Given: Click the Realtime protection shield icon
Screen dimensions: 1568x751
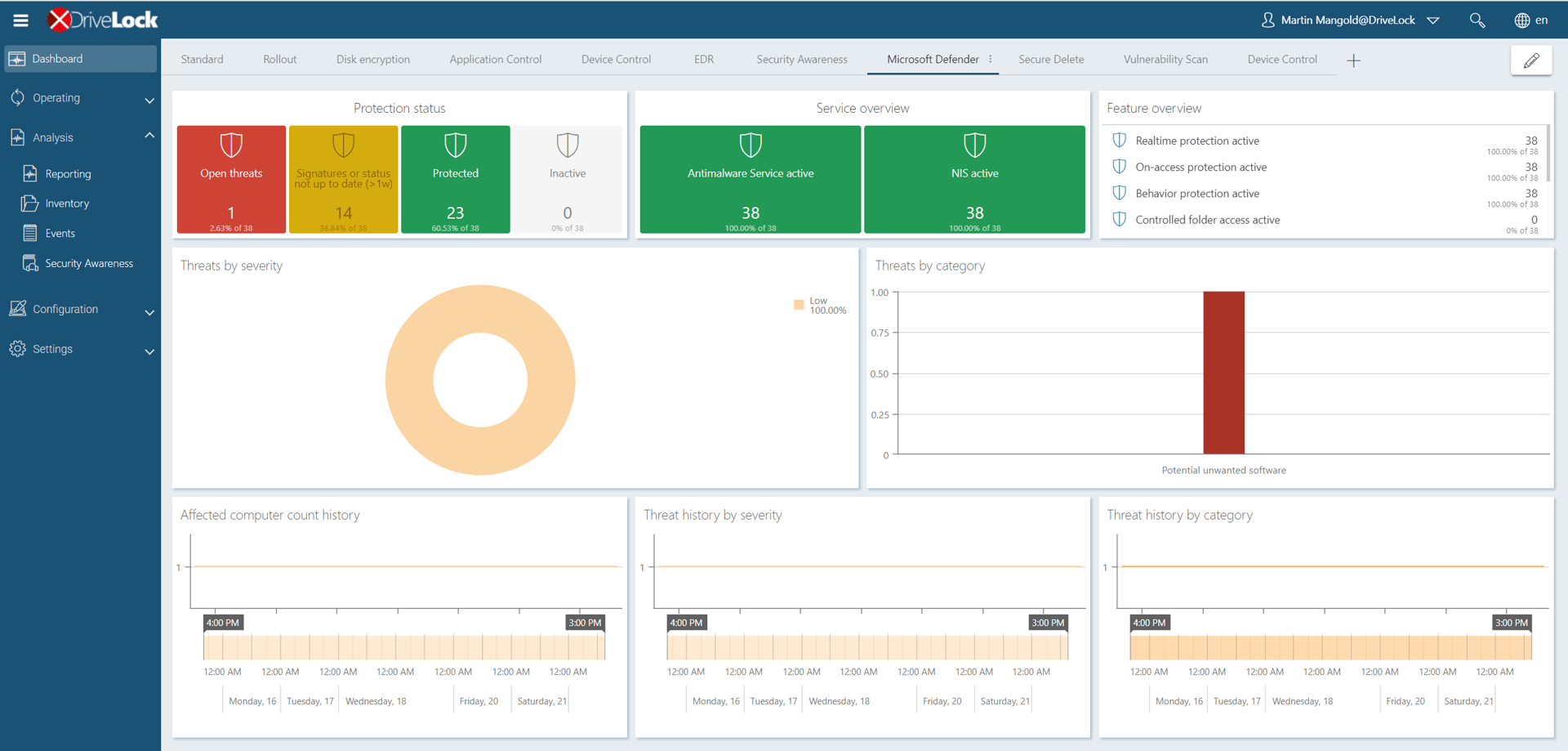Looking at the screenshot, I should click(1120, 141).
